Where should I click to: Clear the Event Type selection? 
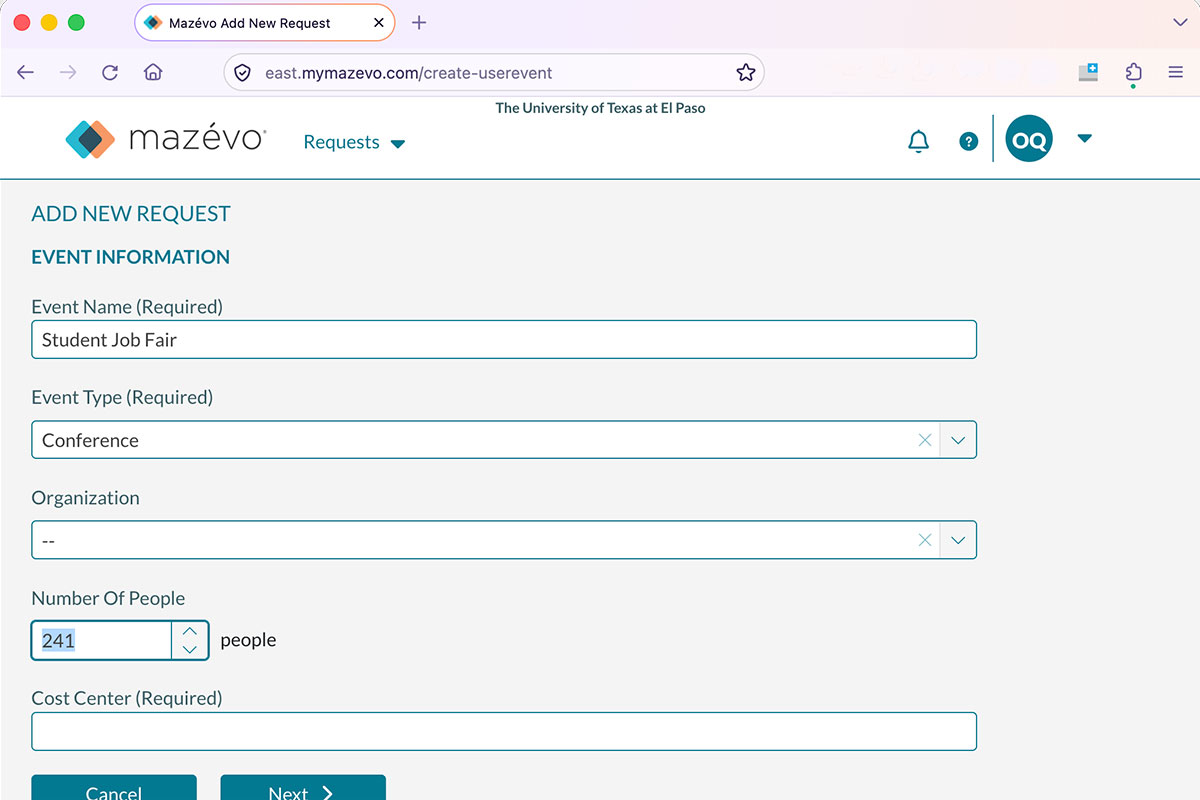tap(925, 440)
